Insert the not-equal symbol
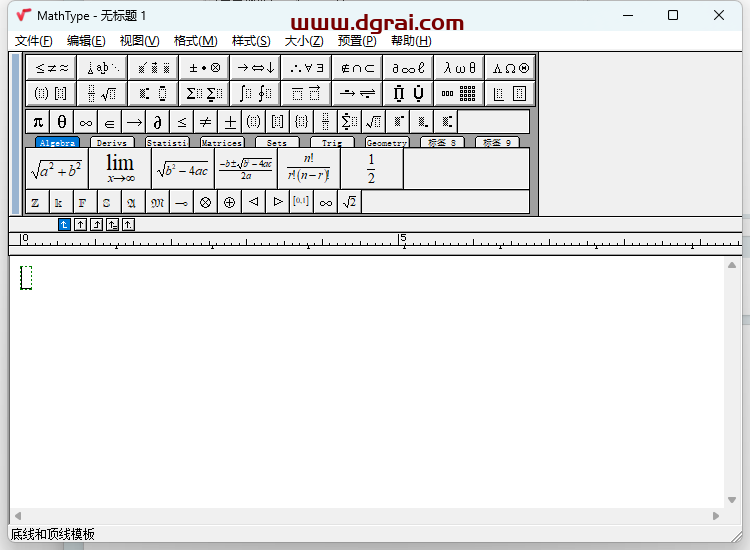 pos(206,122)
